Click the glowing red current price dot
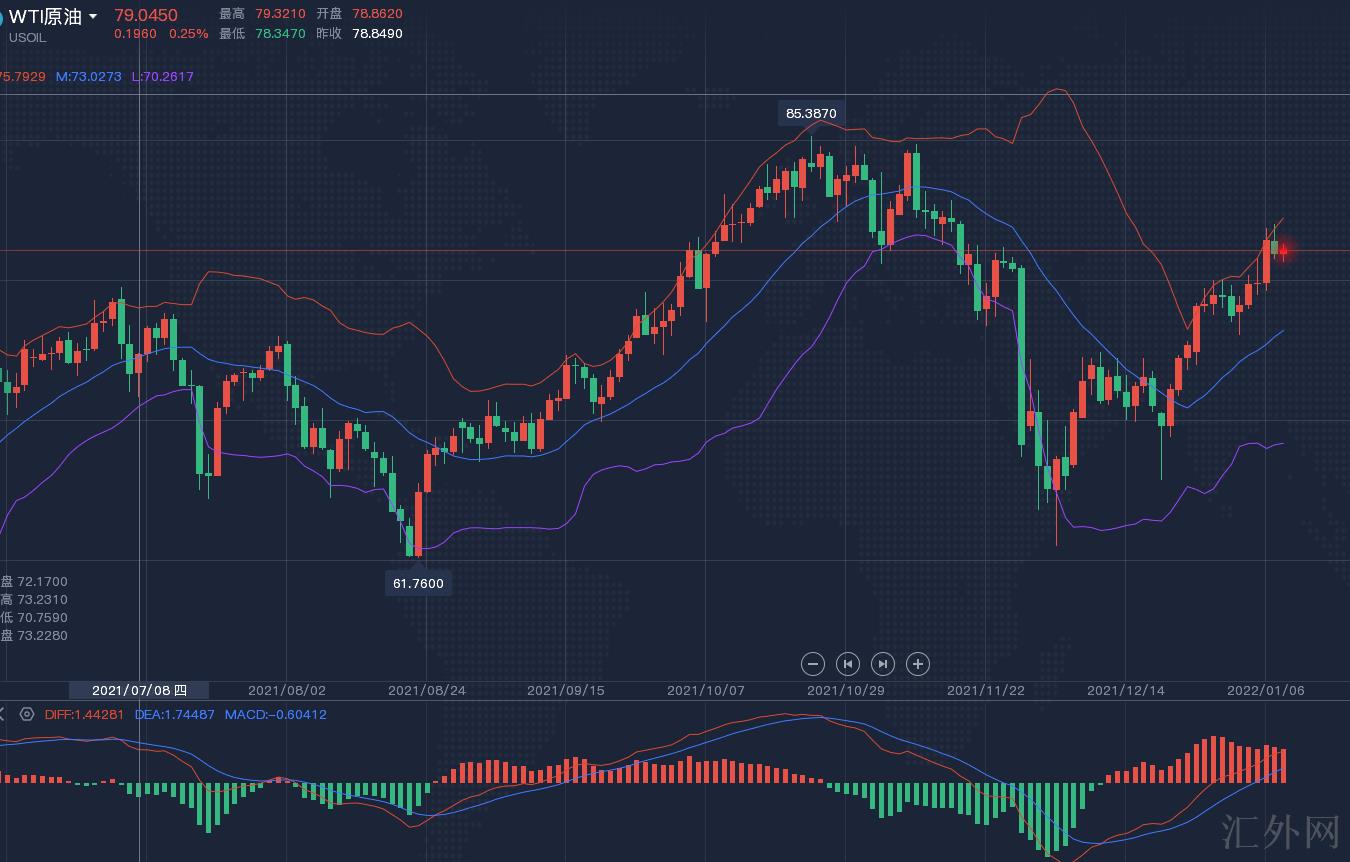 tap(1284, 251)
